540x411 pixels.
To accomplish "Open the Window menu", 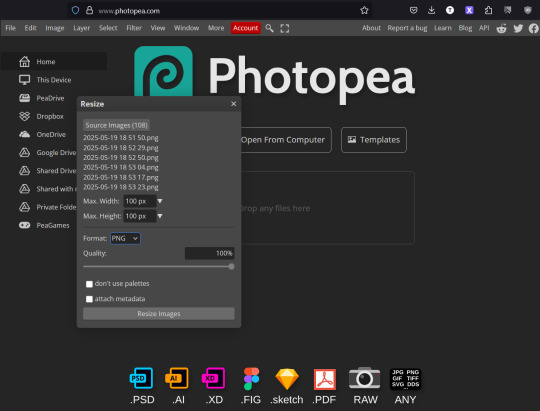I will coord(186,28).
